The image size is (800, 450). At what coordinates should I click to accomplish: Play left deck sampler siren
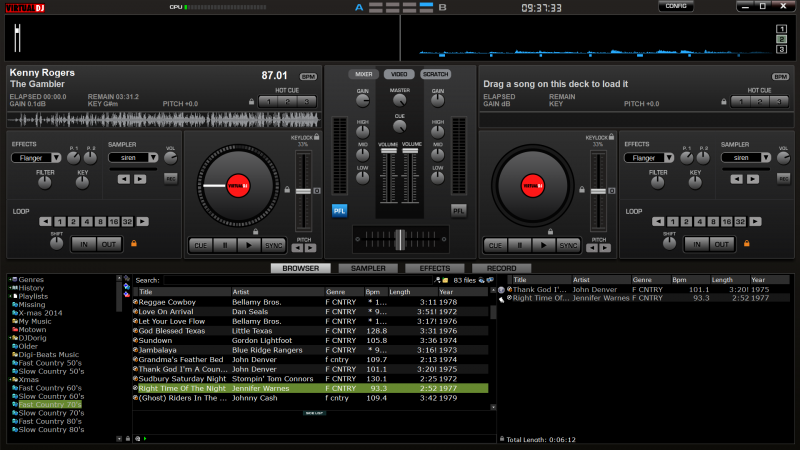(140, 179)
